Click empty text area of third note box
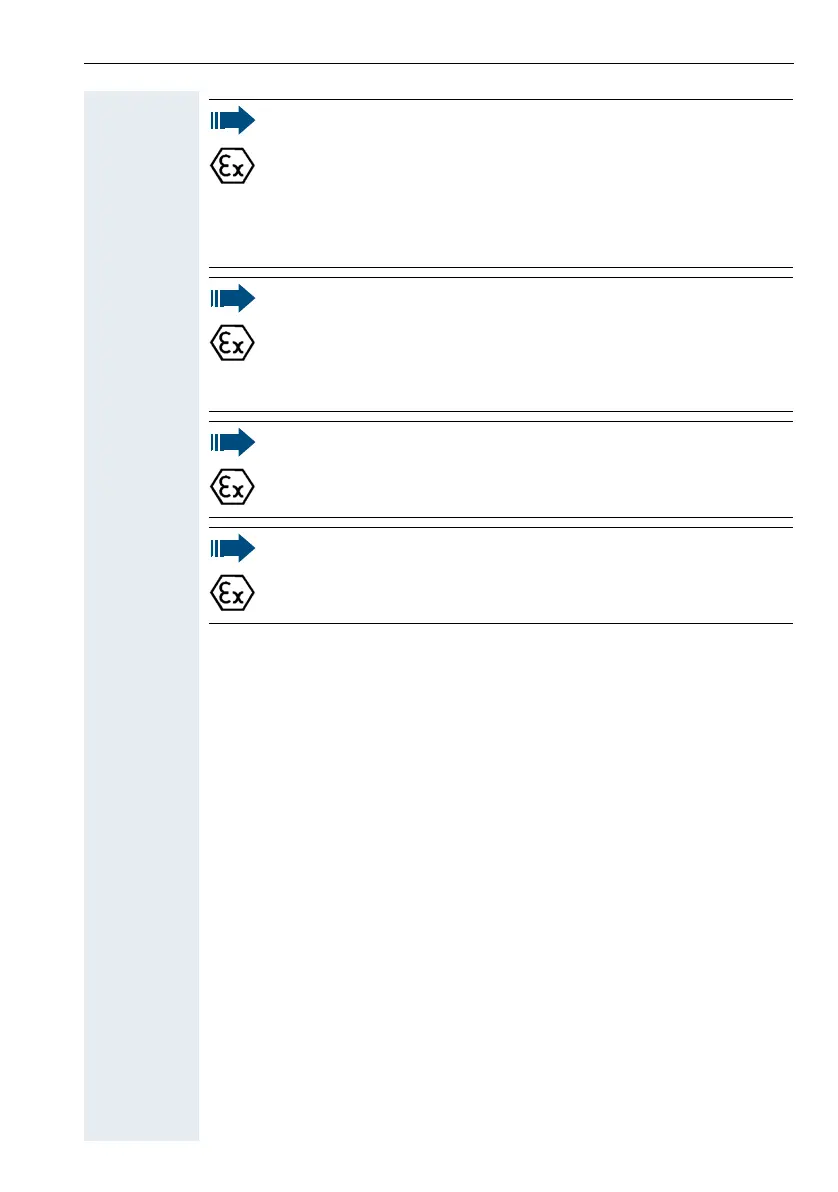Image resolution: width=838 pixels, height=1192 pixels. click(x=525, y=469)
